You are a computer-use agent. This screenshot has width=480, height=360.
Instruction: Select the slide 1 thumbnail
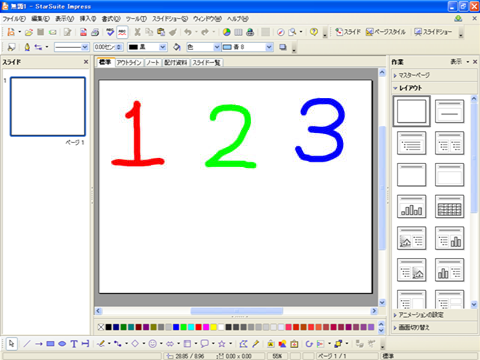pos(48,107)
